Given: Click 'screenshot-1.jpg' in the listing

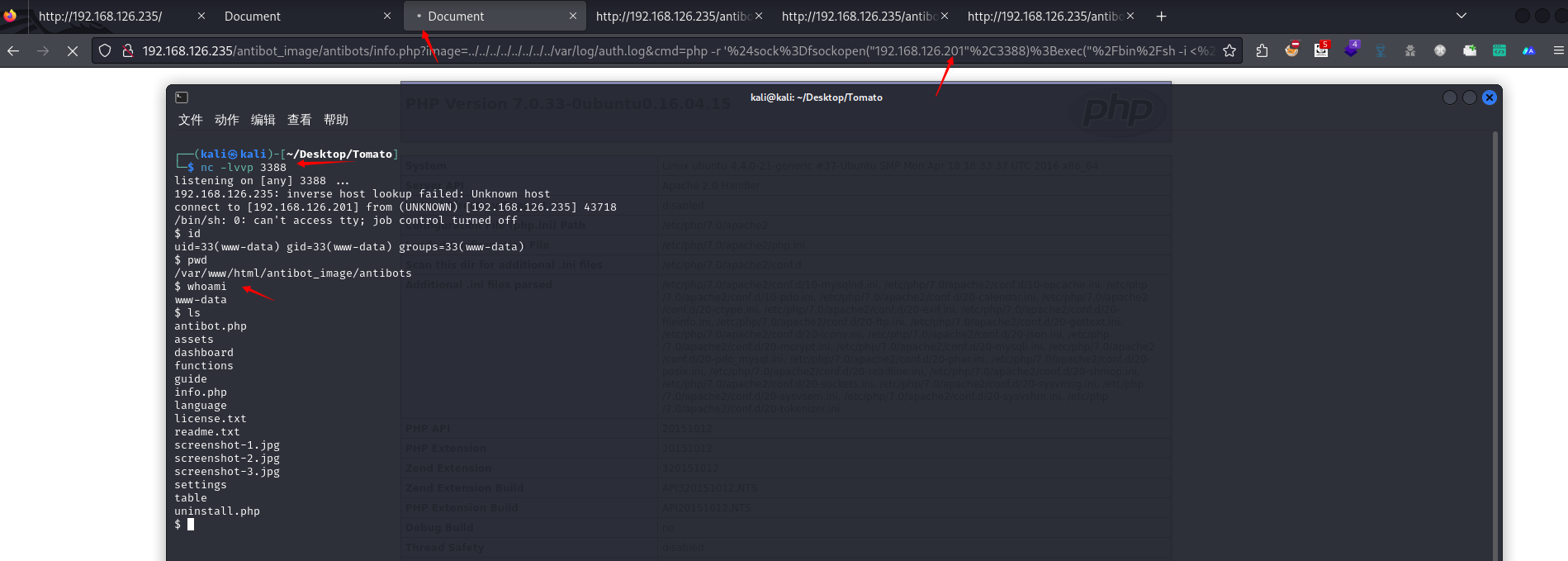Looking at the screenshot, I should (227, 445).
